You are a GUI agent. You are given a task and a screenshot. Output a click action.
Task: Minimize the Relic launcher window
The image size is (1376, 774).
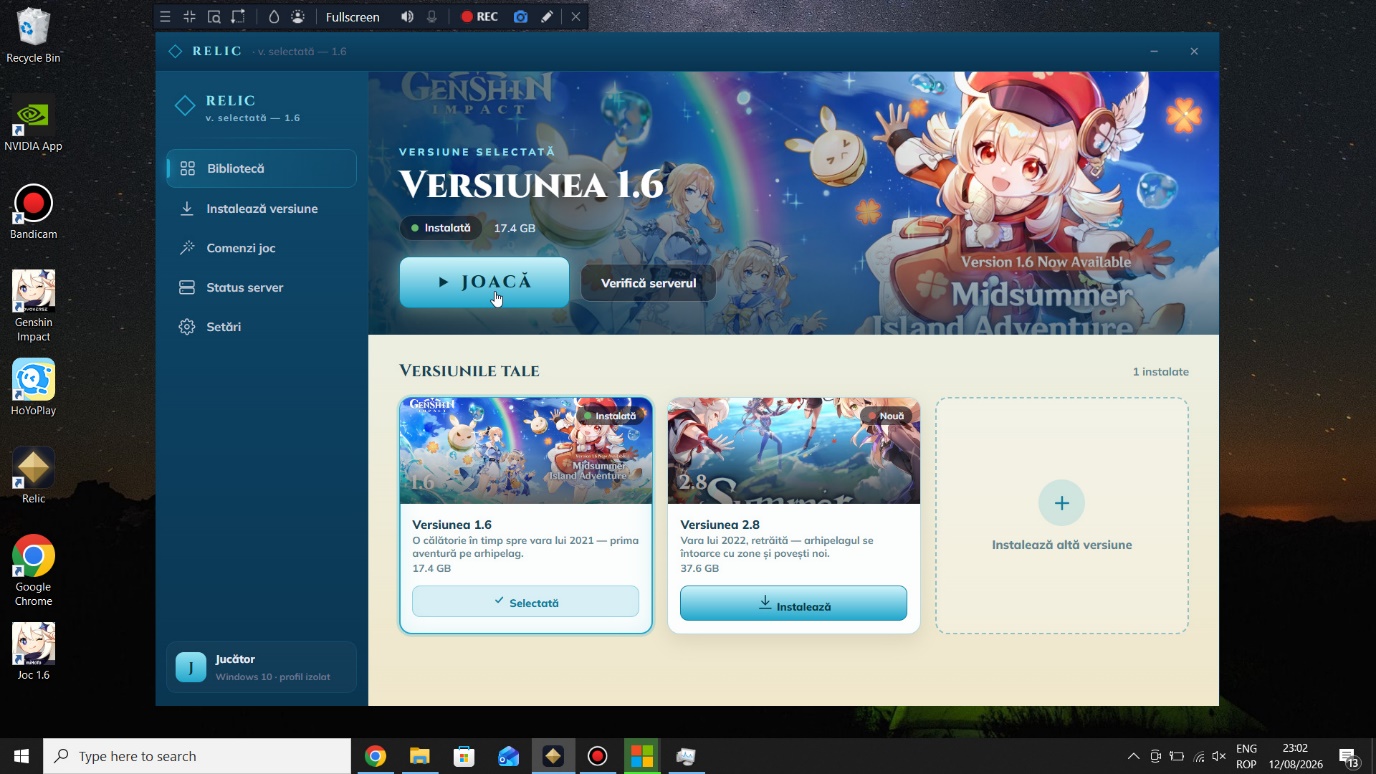coord(1154,51)
